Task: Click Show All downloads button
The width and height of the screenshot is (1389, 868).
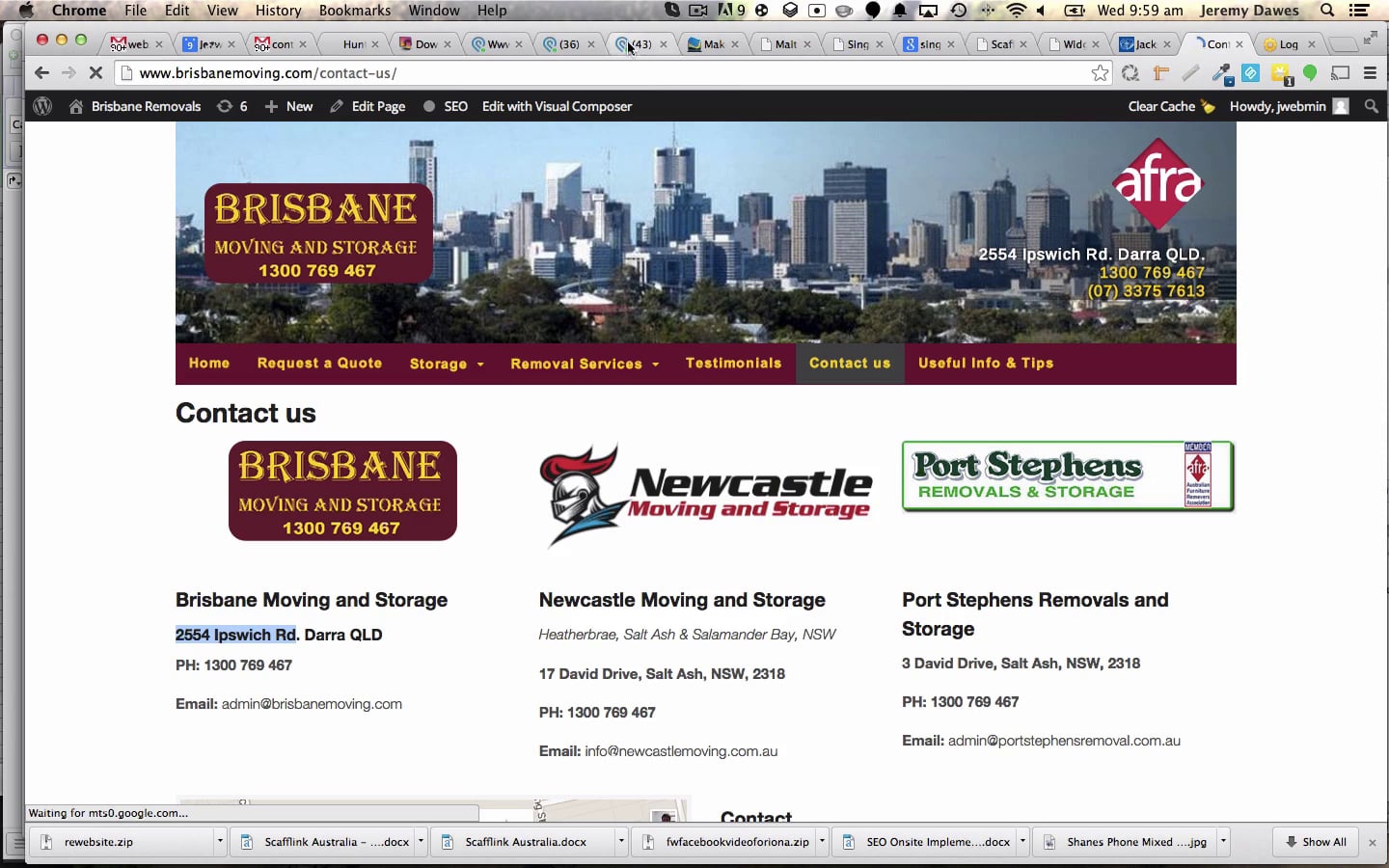Action: click(x=1316, y=842)
